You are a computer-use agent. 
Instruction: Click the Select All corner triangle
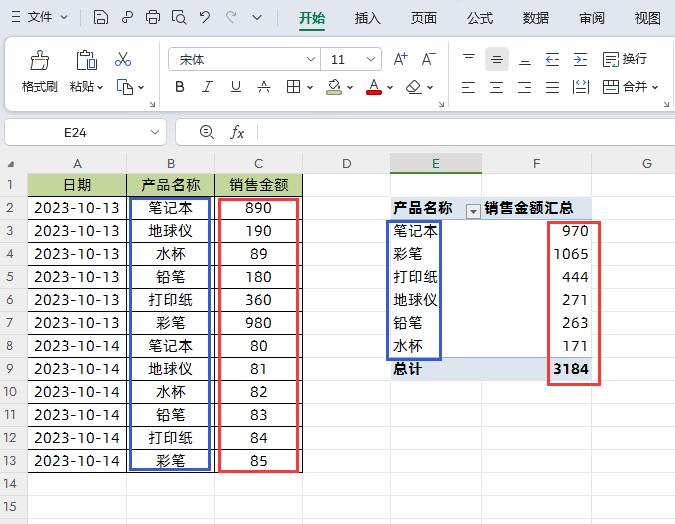[11, 164]
